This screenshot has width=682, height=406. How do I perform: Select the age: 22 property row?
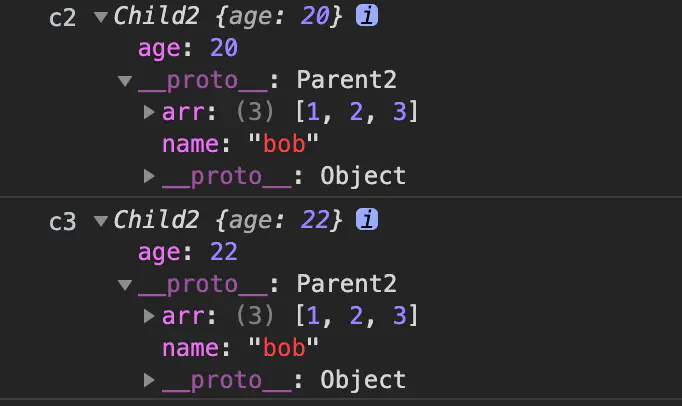[187, 252]
